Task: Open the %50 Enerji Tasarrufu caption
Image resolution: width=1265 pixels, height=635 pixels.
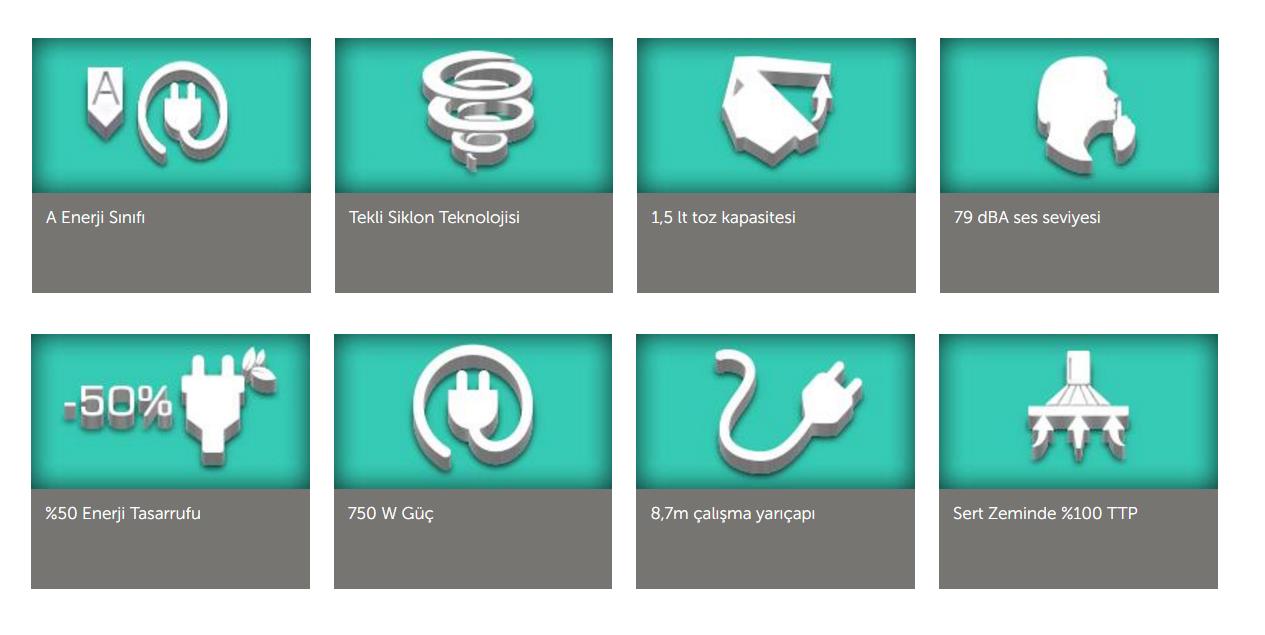Action: [x=123, y=513]
